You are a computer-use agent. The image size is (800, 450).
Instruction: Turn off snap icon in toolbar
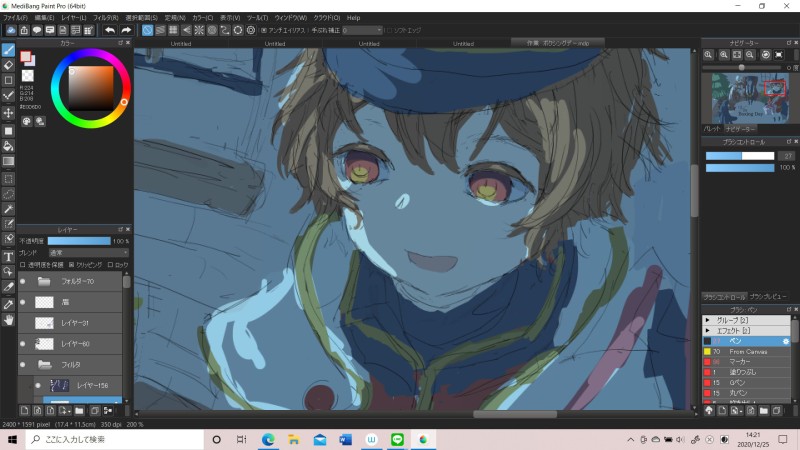(147, 30)
